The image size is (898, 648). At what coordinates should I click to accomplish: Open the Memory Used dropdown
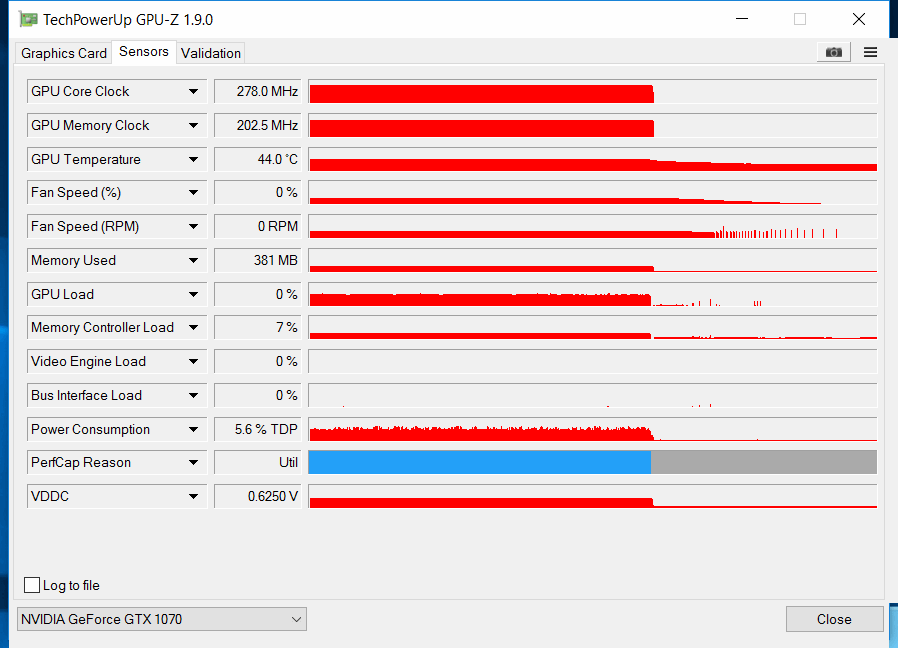[x=194, y=260]
